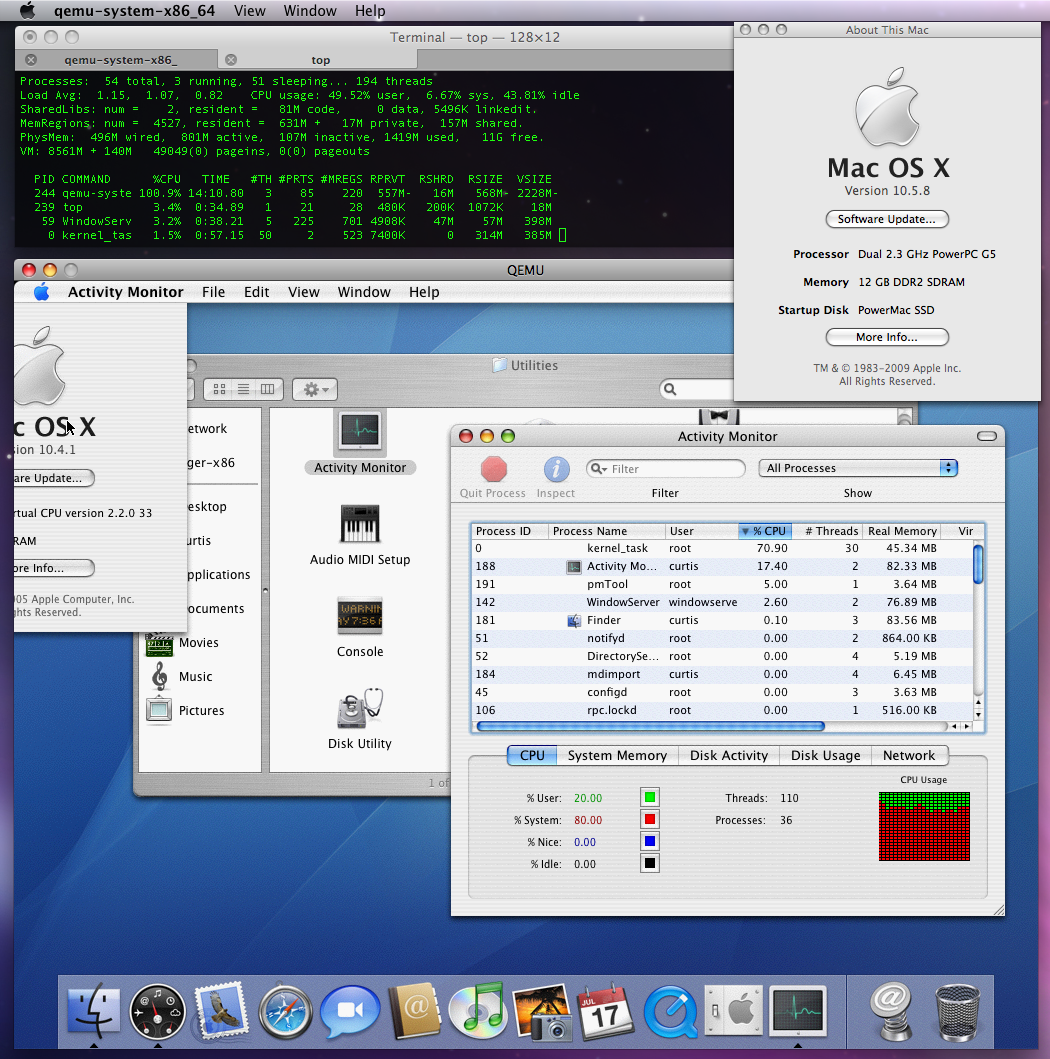Switch Utilities window to icon view
This screenshot has width=1050, height=1059.
point(219,389)
